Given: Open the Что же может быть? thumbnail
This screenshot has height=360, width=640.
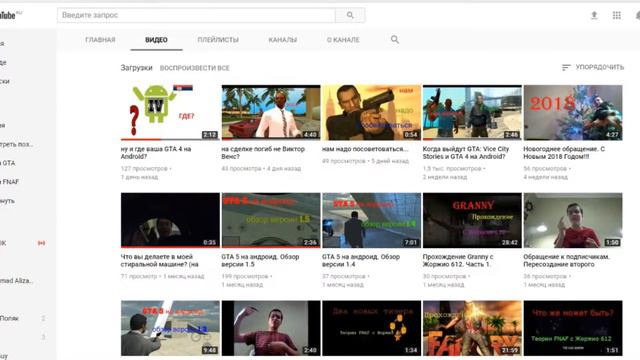Looking at the screenshot, I should (573, 328).
